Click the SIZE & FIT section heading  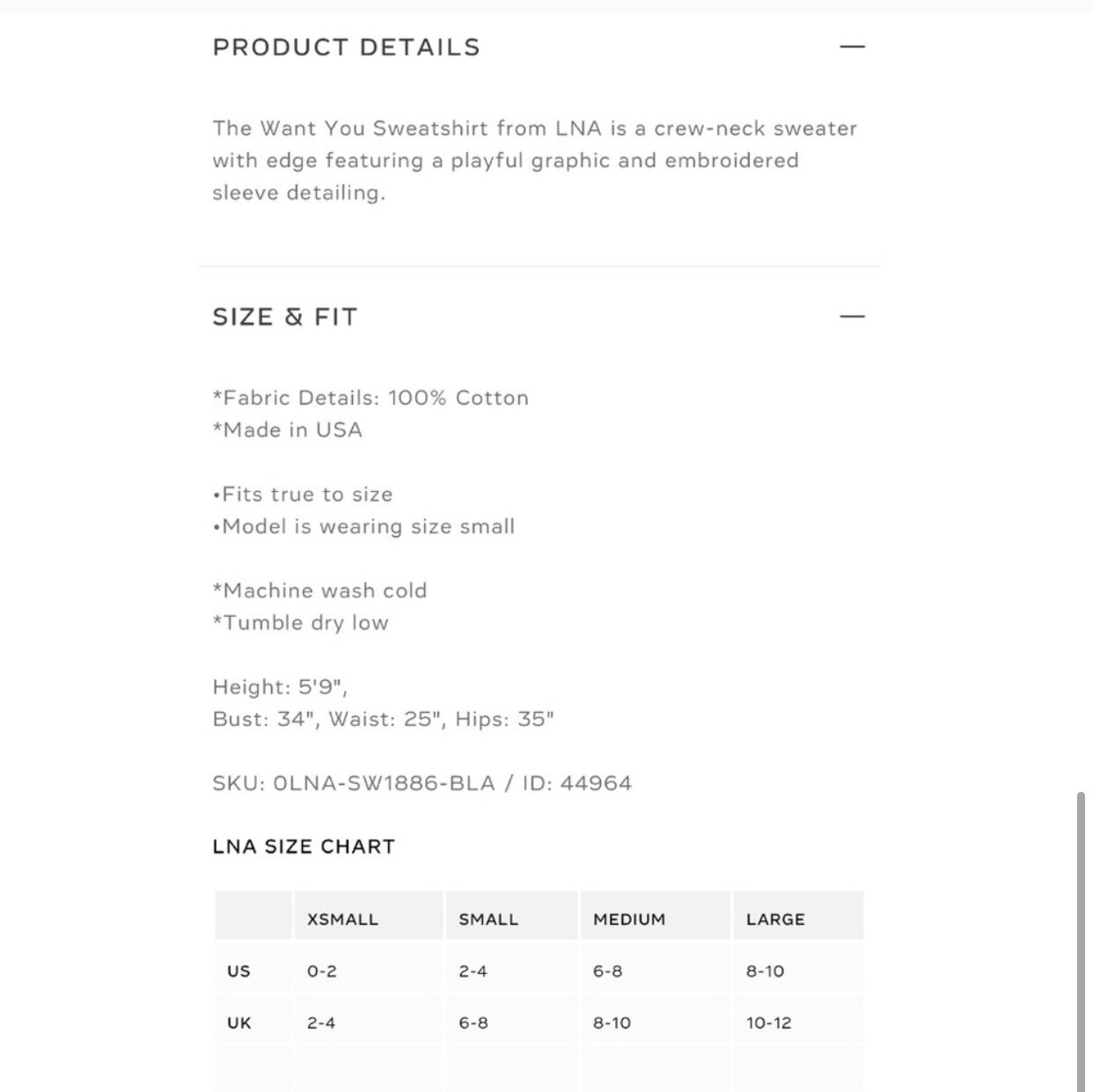pos(285,317)
